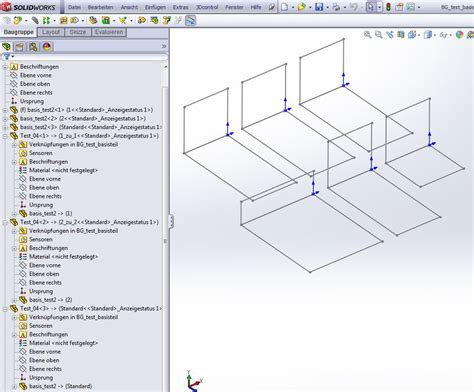The height and width of the screenshot is (392, 474).
Task: Open the dropdown arrow beside the New icon
Action: click(292, 7)
